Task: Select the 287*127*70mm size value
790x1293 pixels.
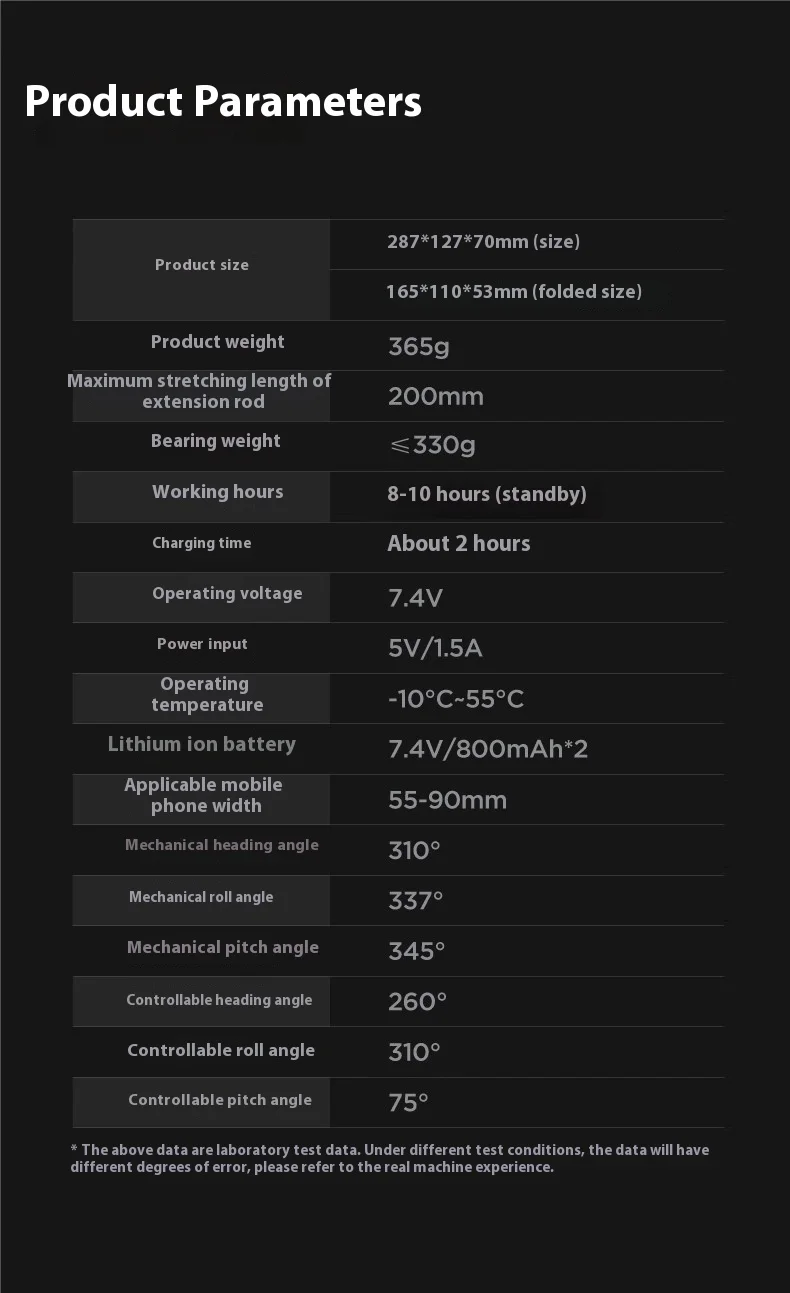Action: tap(483, 241)
